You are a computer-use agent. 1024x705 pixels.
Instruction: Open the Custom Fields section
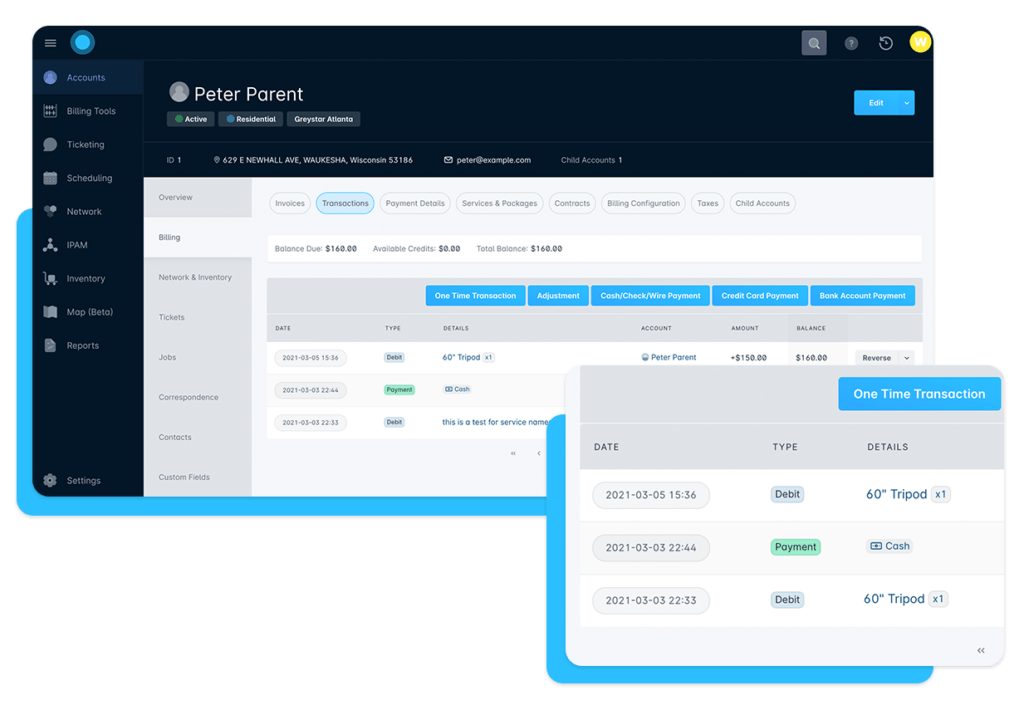(198, 477)
